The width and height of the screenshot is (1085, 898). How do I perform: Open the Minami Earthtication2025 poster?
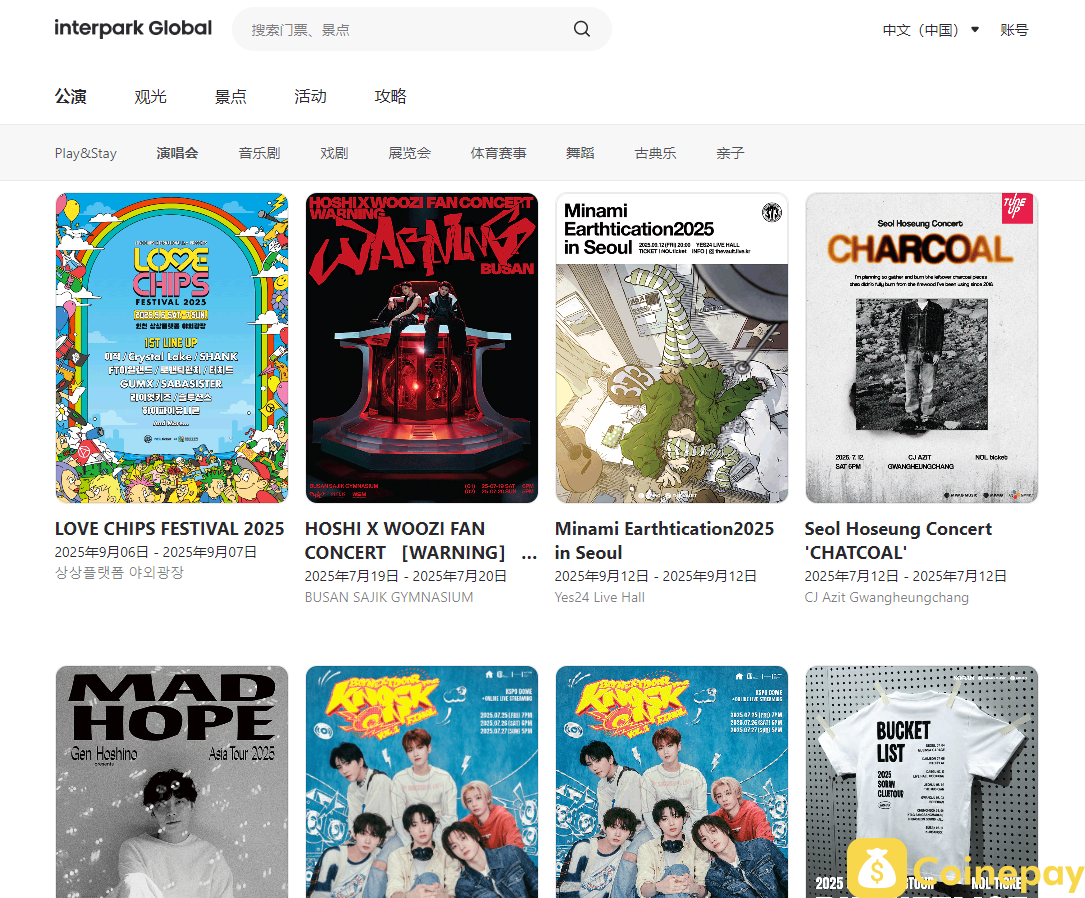(x=671, y=348)
